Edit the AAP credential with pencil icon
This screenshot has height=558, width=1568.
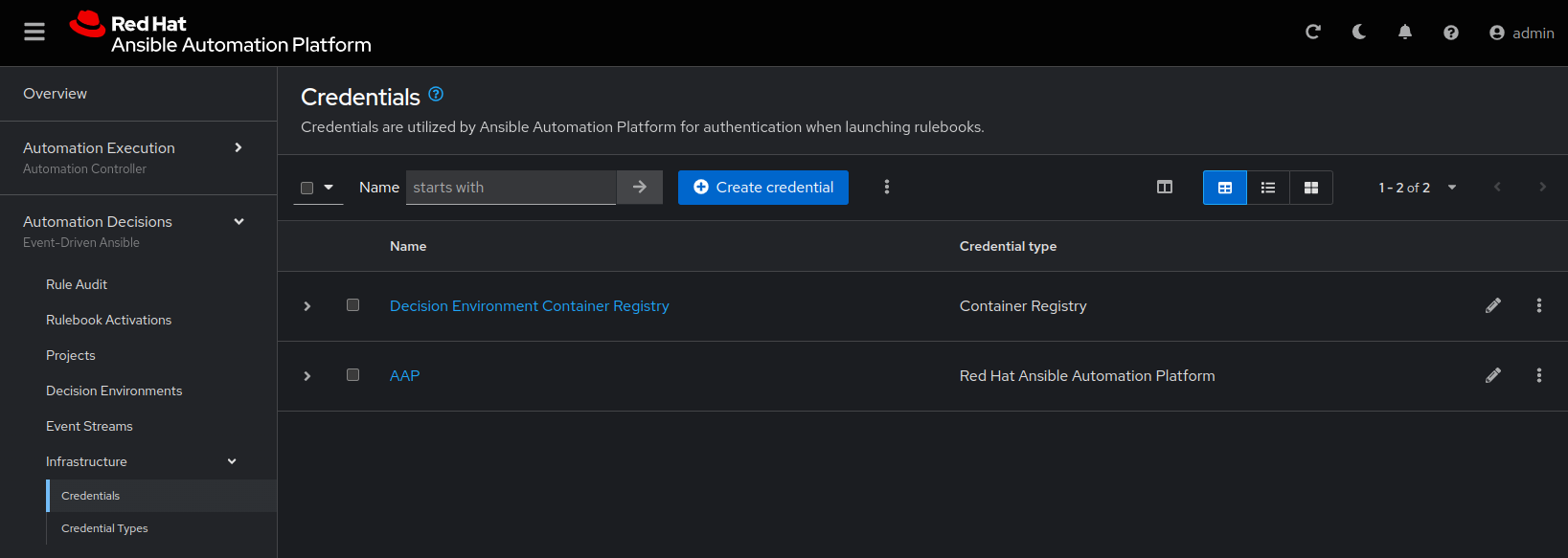click(x=1493, y=375)
